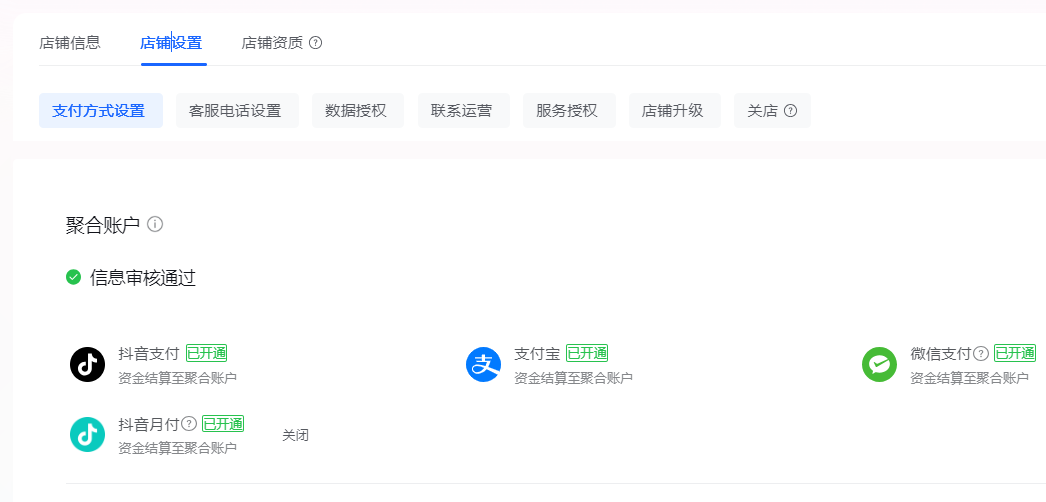Click help icon on the 关店 button
The image size is (1046, 502).
click(791, 111)
